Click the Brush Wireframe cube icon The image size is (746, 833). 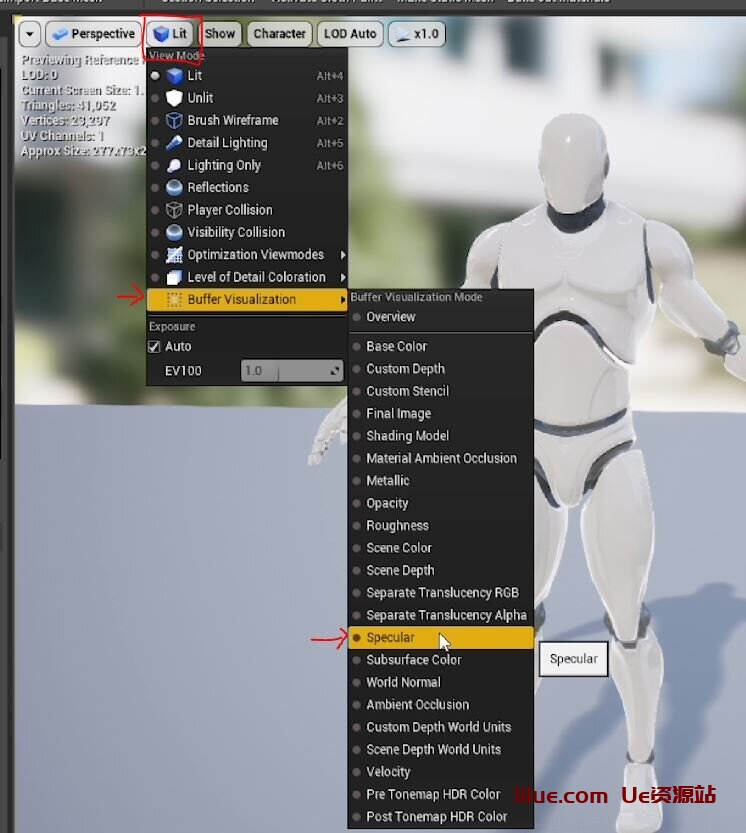click(x=175, y=120)
